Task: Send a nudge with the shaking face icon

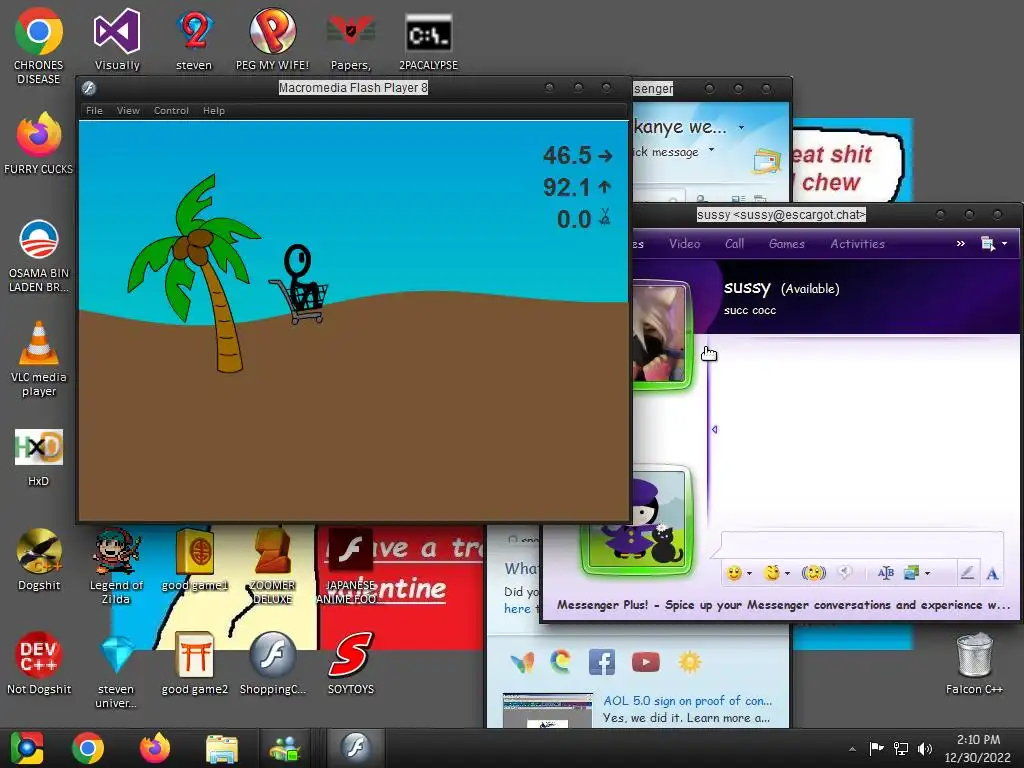Action: coord(814,573)
